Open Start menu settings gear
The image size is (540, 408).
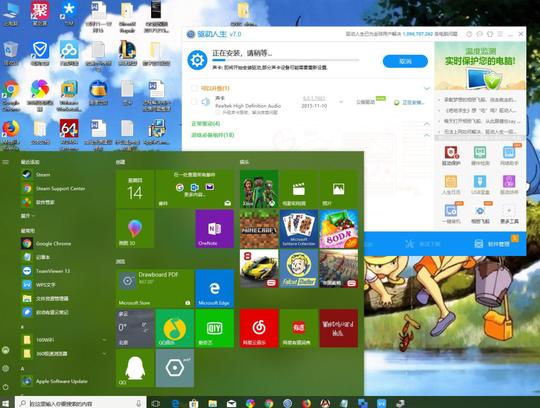point(6,368)
